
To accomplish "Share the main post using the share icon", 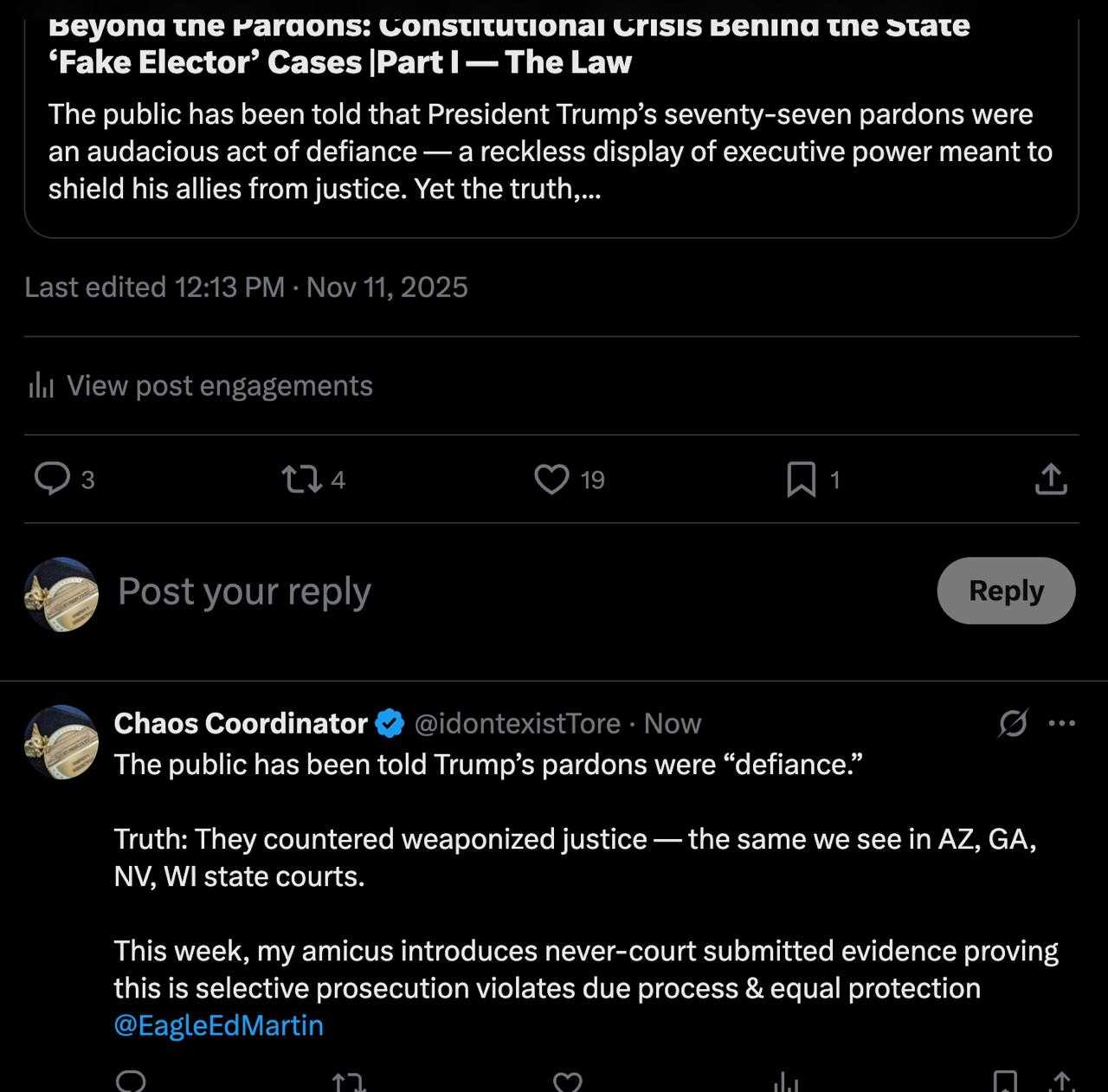I will 1050,479.
